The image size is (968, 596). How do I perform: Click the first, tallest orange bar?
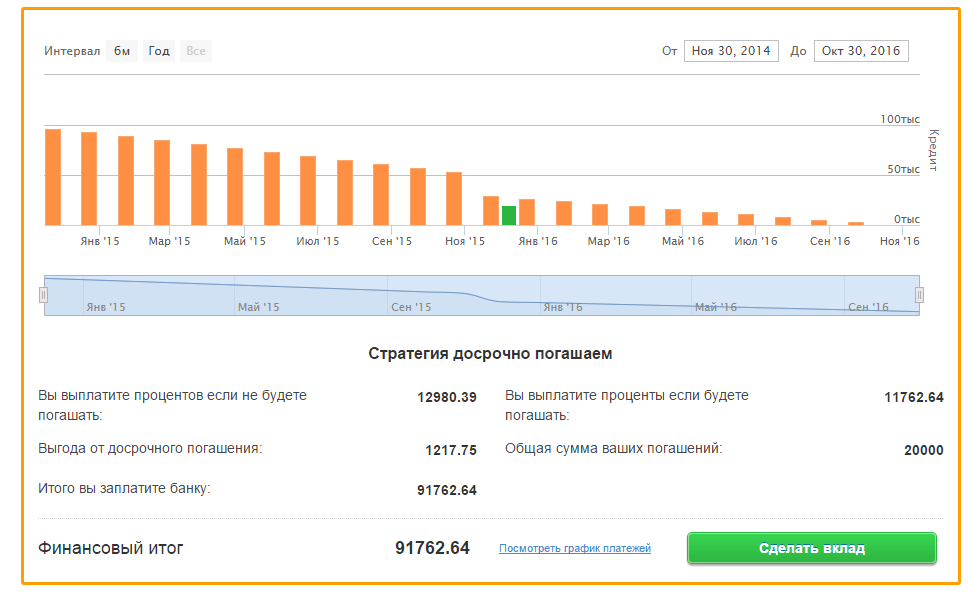tap(53, 177)
